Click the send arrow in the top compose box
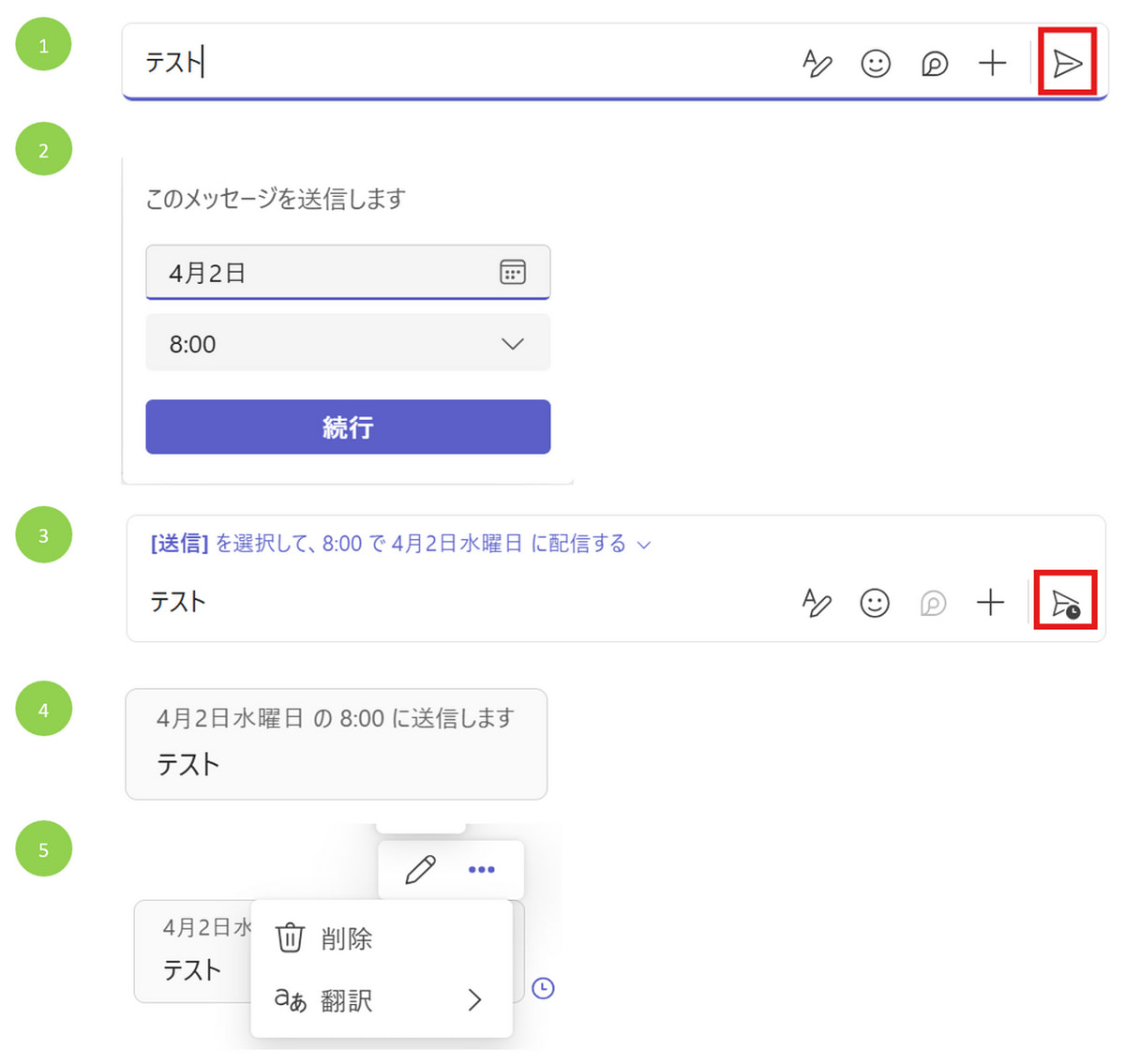1125x1064 pixels. pyautogui.click(x=1068, y=63)
